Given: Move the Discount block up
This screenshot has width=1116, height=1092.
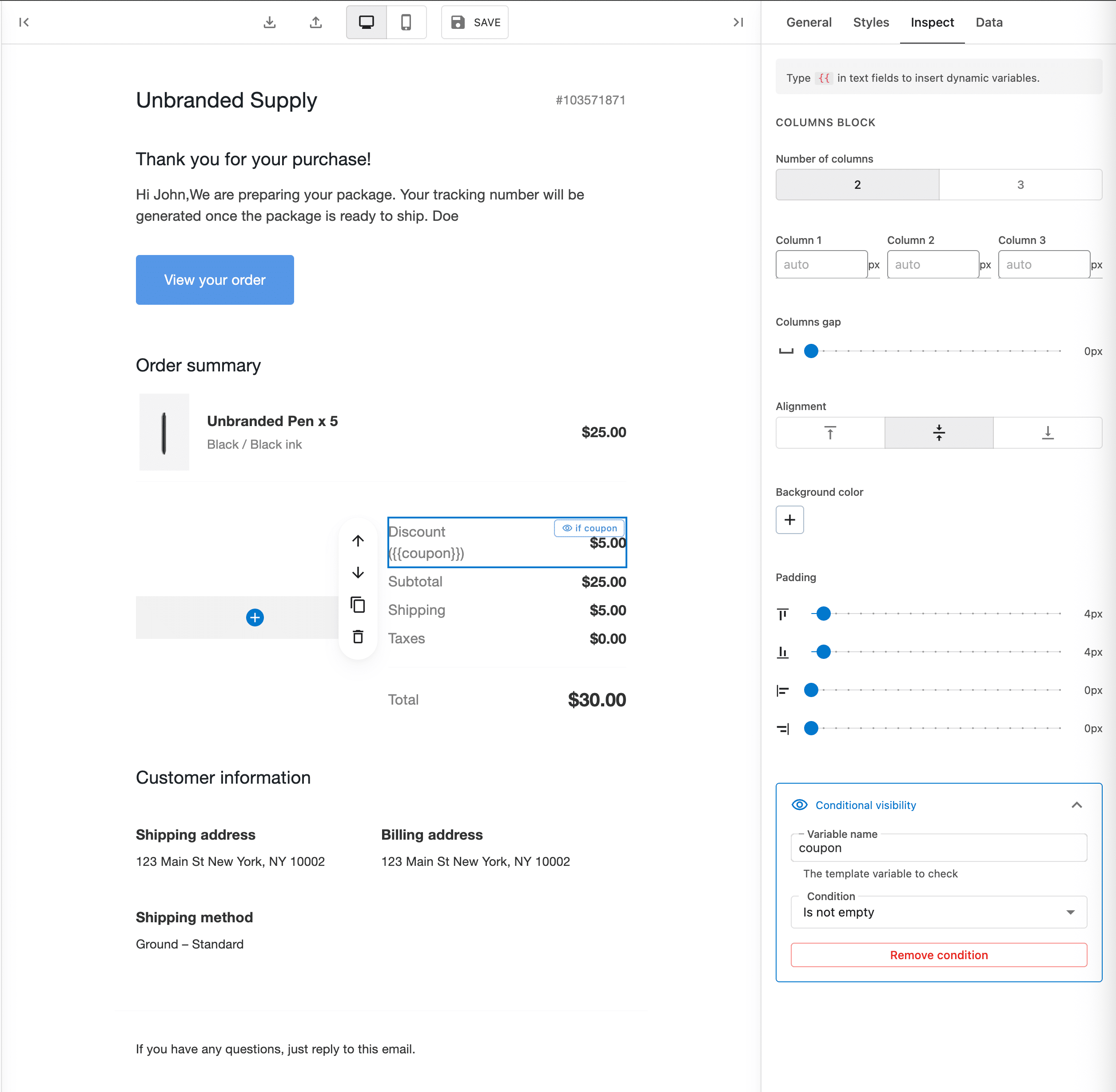Looking at the screenshot, I should point(357,540).
